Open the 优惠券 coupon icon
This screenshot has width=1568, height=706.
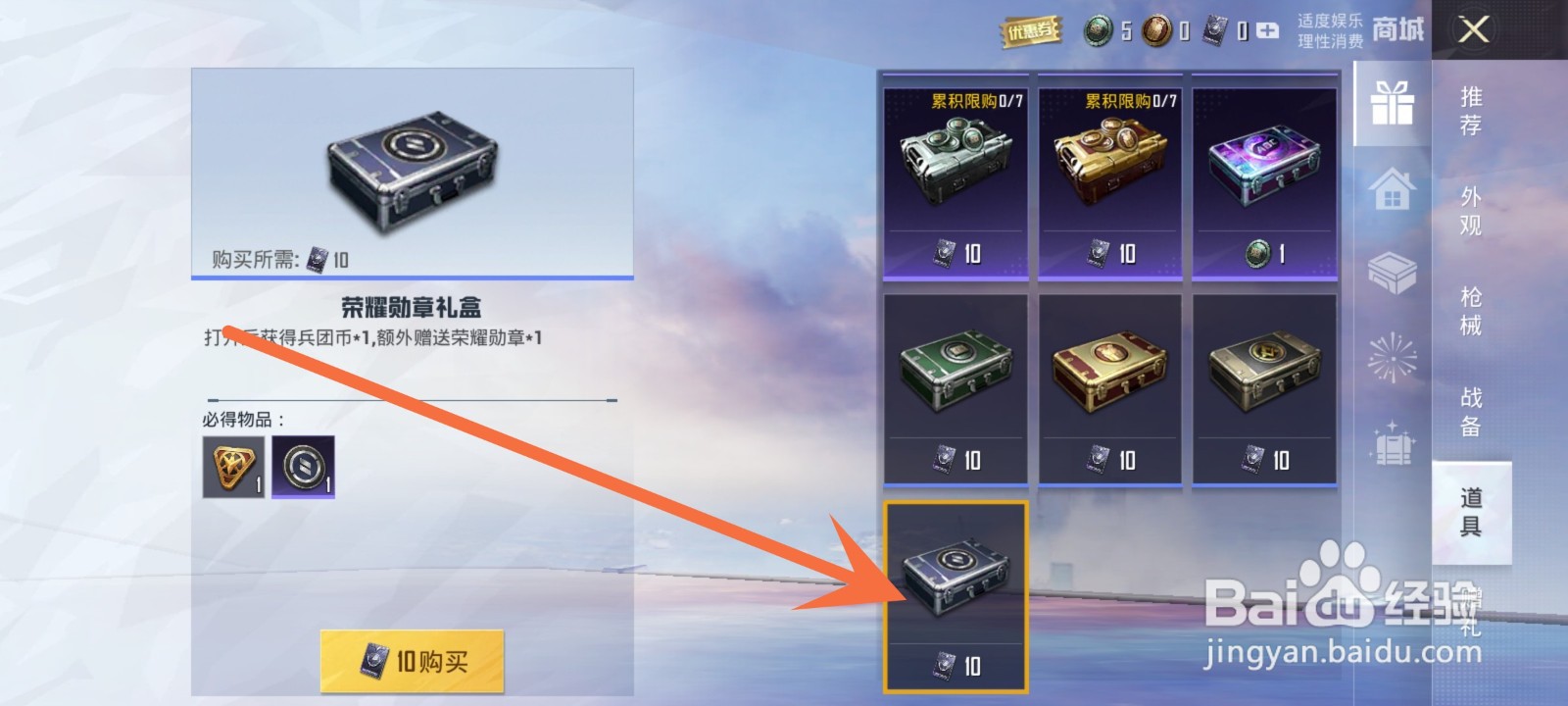[1030, 31]
